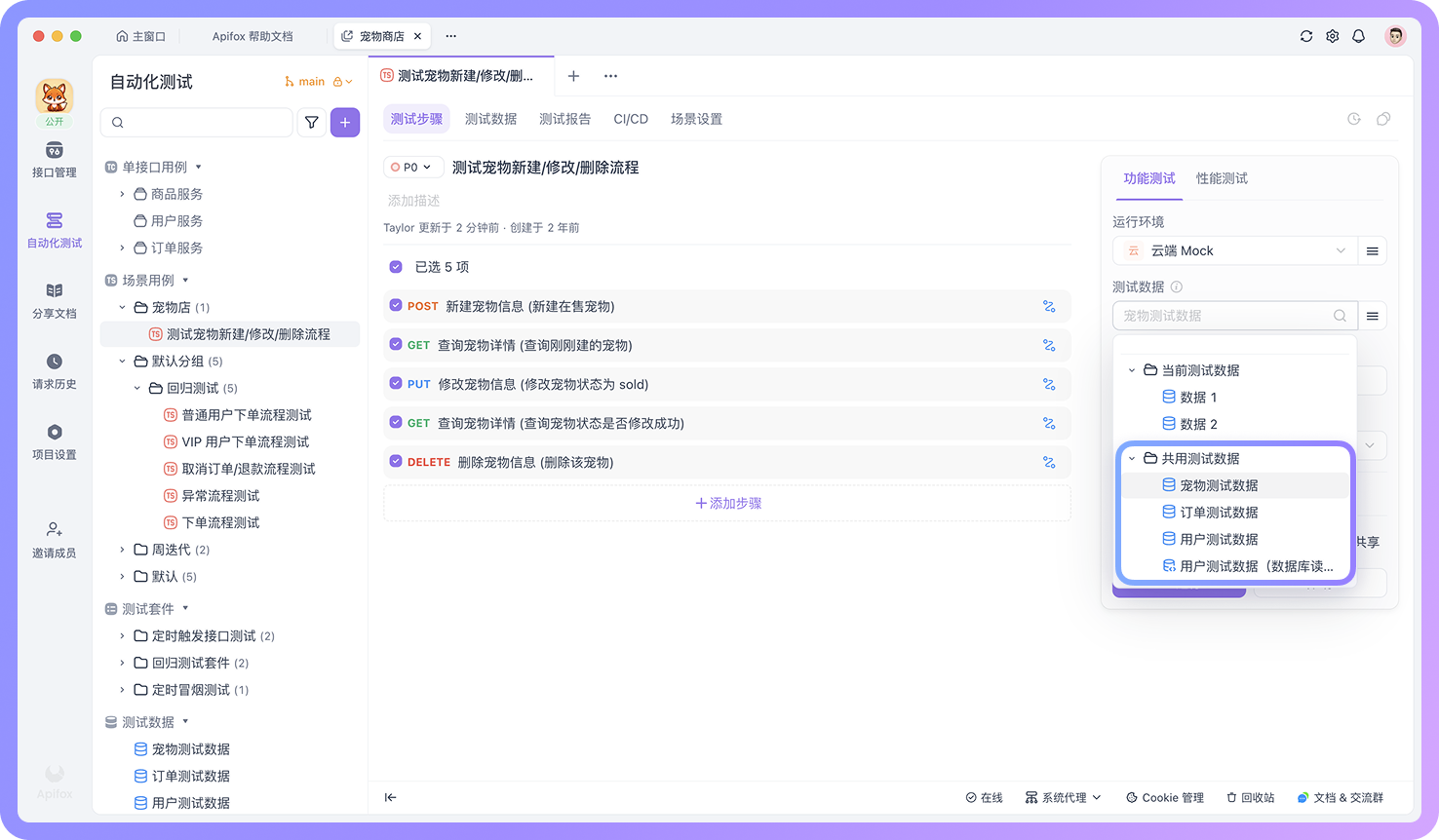Open 接口管理 in the sidebar
Image resolution: width=1439 pixels, height=840 pixels.
[x=55, y=160]
